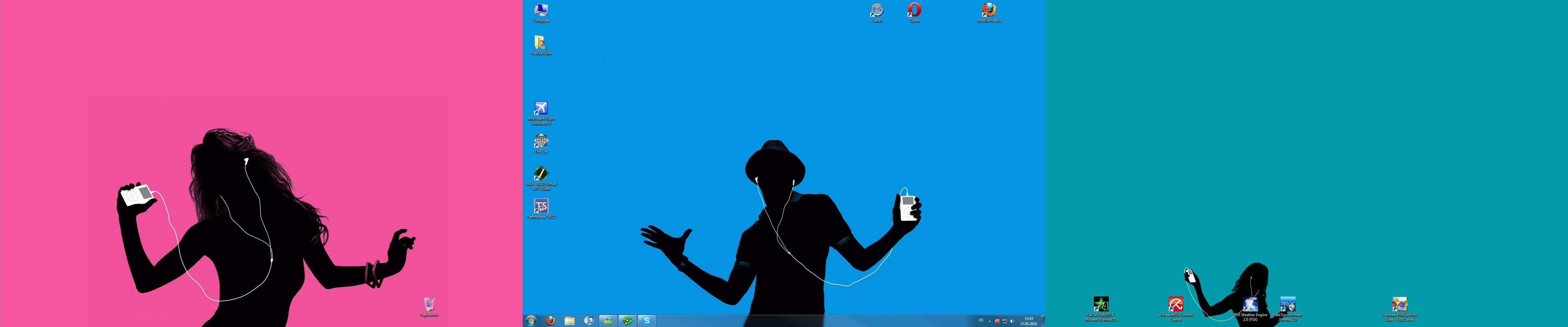Click the Avira tray icon
1568x327 pixels.
[x=997, y=321]
